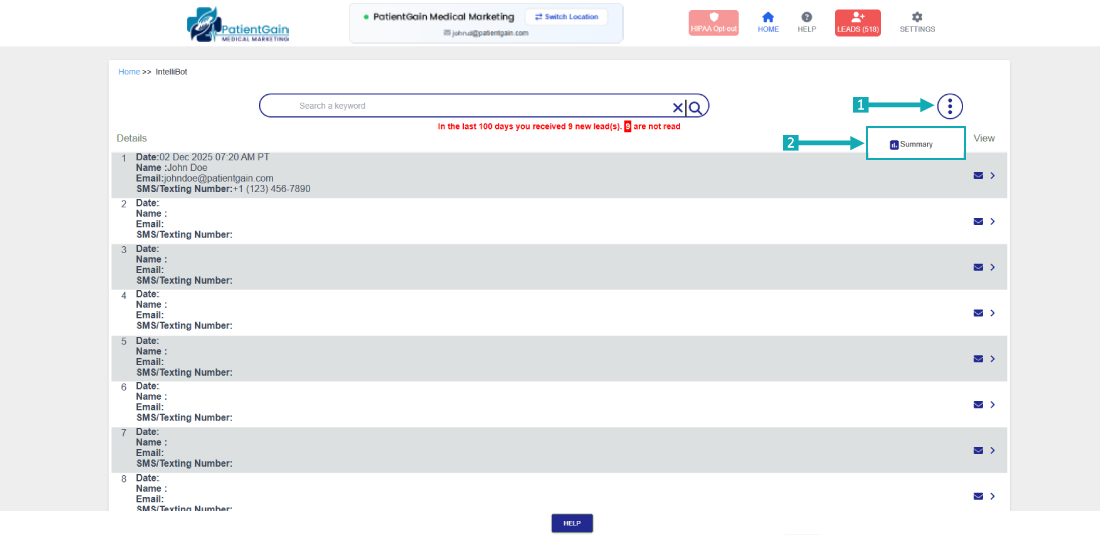Go to HOME in top navigation
The width and height of the screenshot is (1100, 535).
click(x=768, y=22)
